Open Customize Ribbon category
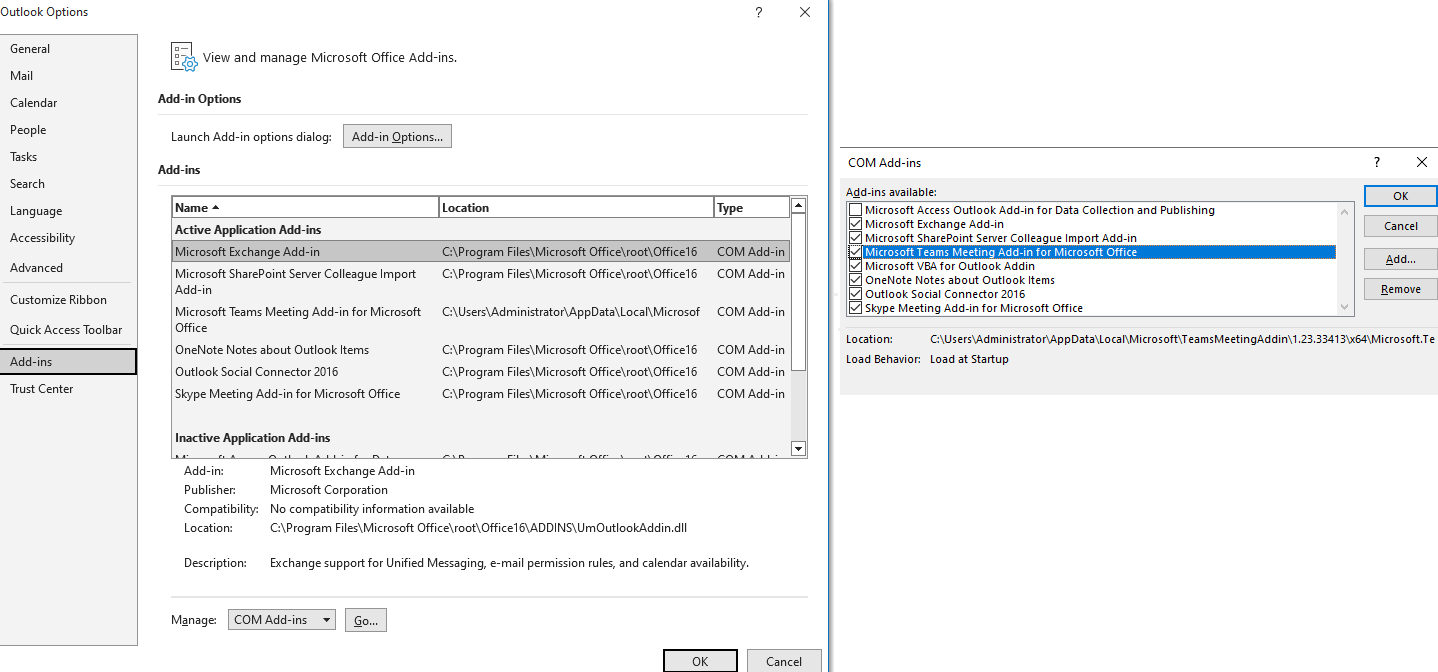 click(68, 300)
